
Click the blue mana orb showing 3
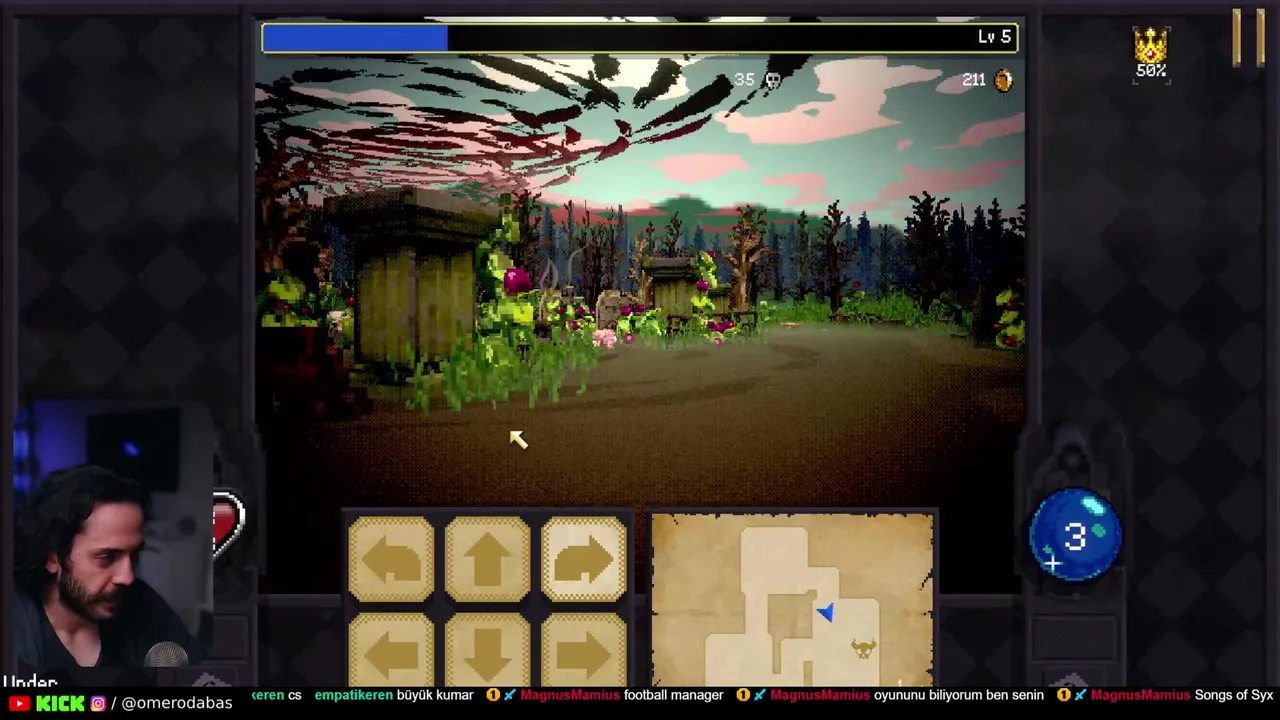click(x=1076, y=535)
